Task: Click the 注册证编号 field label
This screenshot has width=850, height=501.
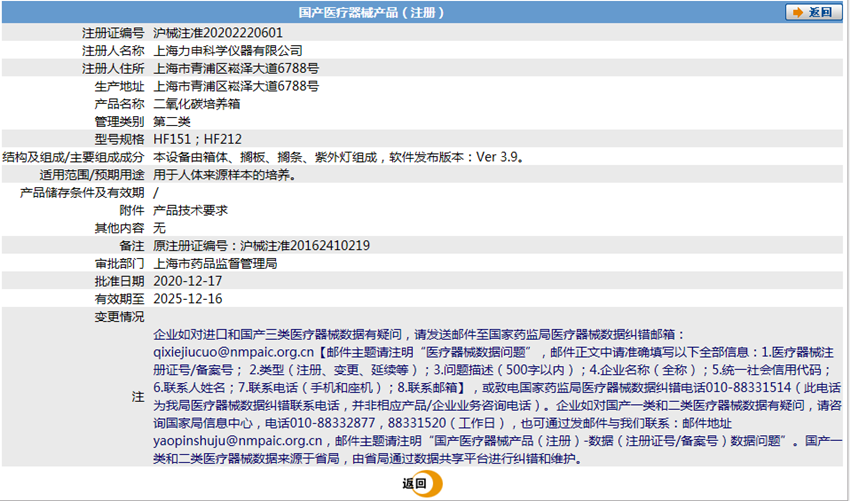Action: click(x=113, y=33)
